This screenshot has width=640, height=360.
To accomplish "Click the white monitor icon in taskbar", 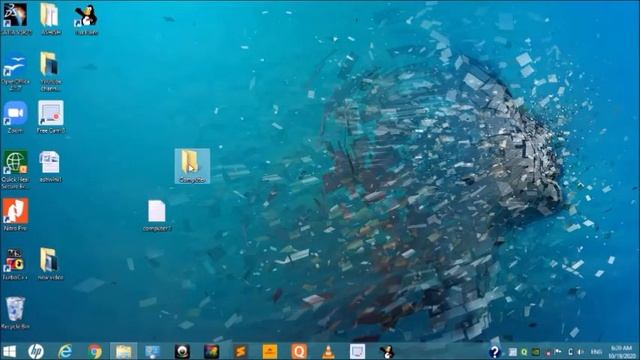I will (x=357, y=351).
